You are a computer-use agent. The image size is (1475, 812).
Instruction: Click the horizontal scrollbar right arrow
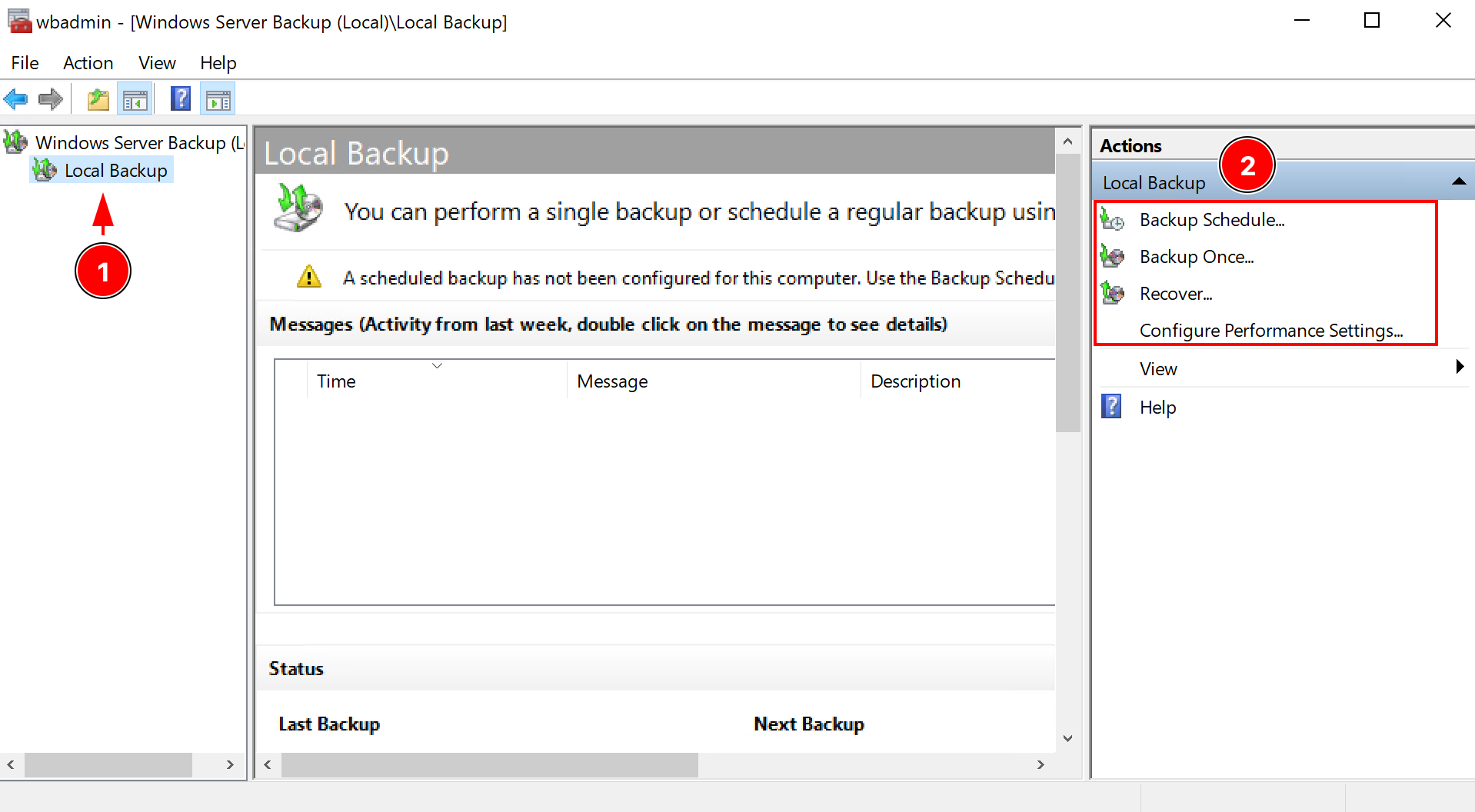point(1040,764)
